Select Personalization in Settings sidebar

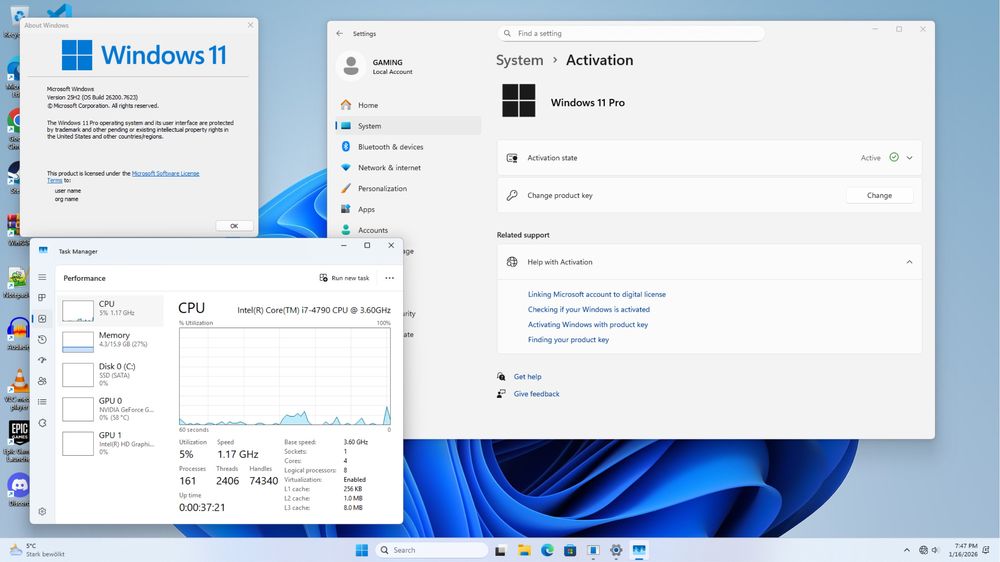tap(382, 188)
